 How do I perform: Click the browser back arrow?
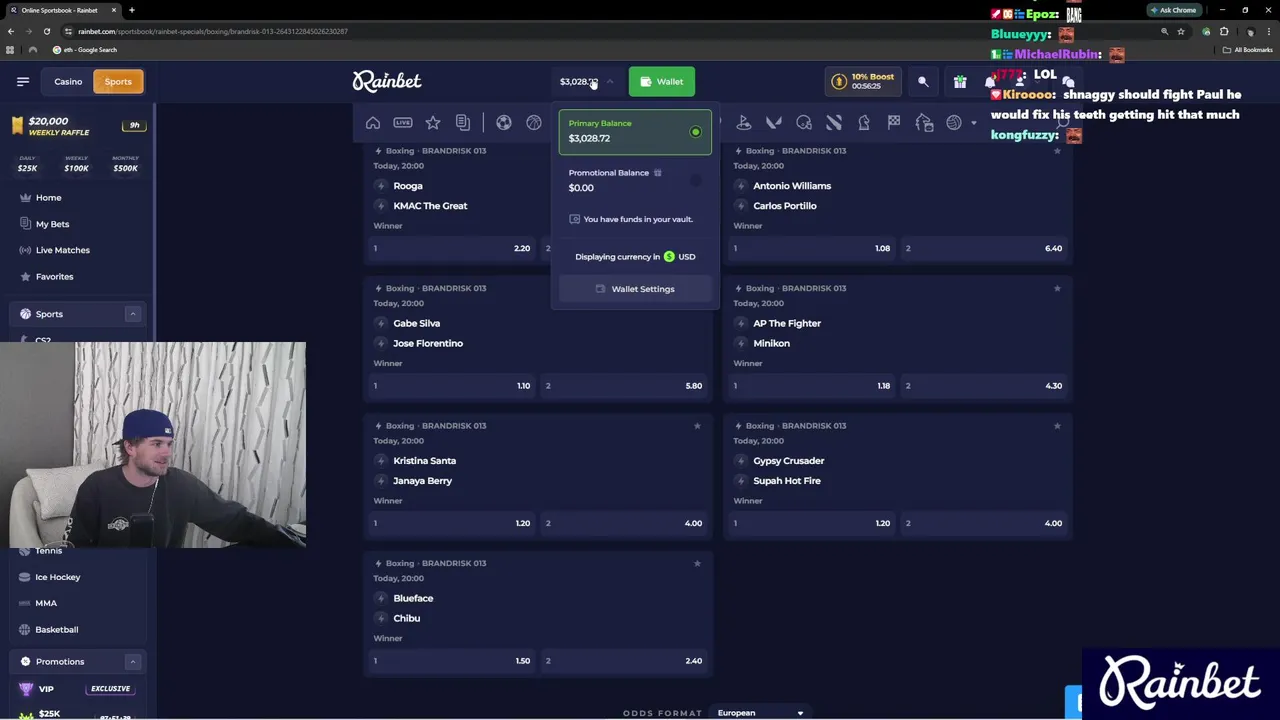pyautogui.click(x=11, y=31)
